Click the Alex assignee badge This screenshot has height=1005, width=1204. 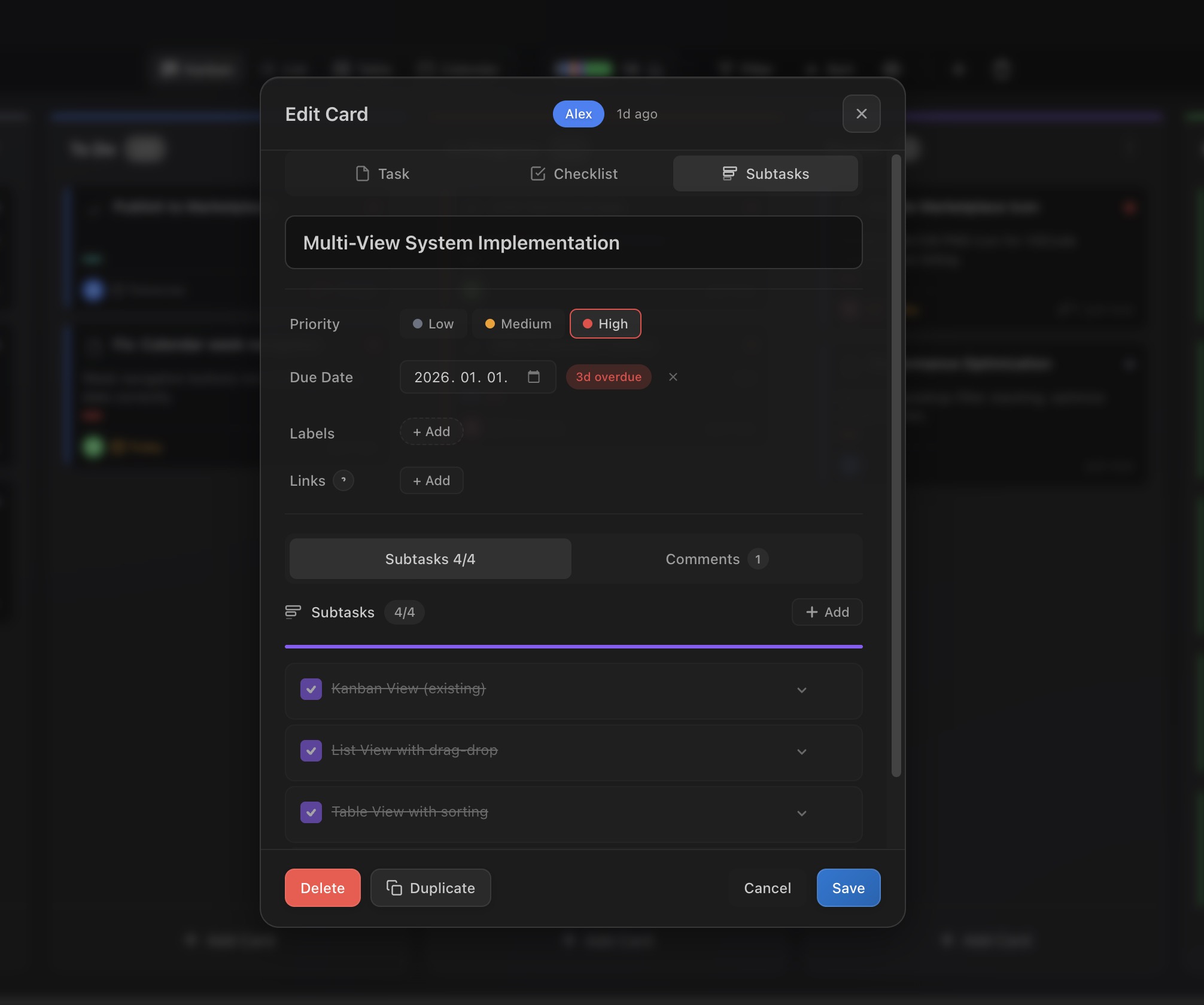pyautogui.click(x=577, y=114)
